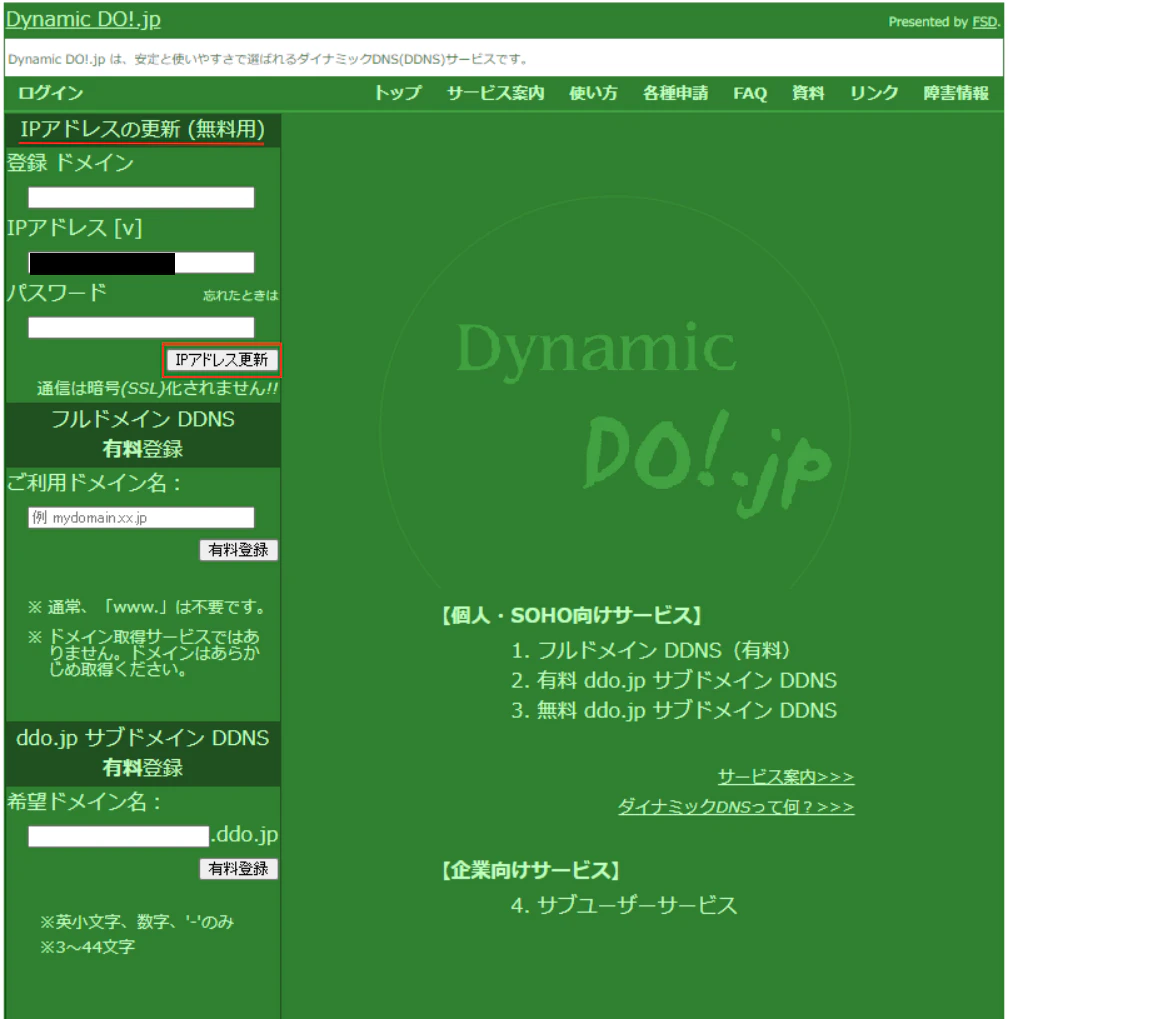
Task: Open ダイナミックDNSって何？>>> link
Action: (x=735, y=807)
